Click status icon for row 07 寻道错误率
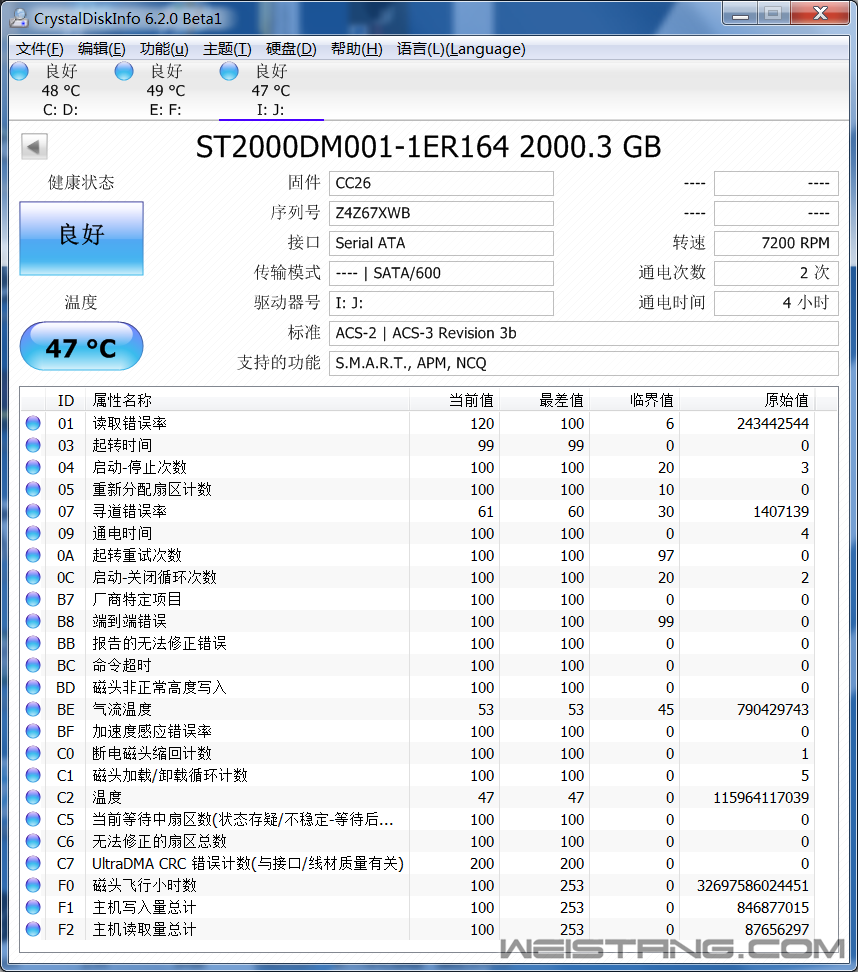Screen dimensions: 858x972 tap(33, 511)
